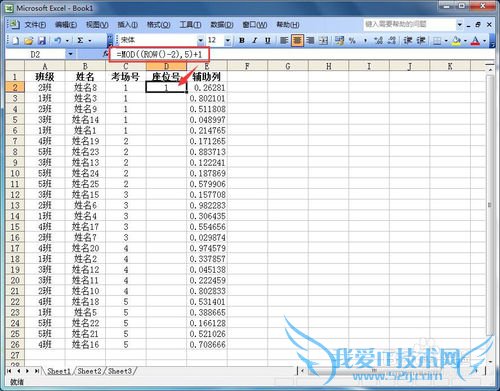
Task: Click the Align Left icon
Action: click(x=284, y=41)
